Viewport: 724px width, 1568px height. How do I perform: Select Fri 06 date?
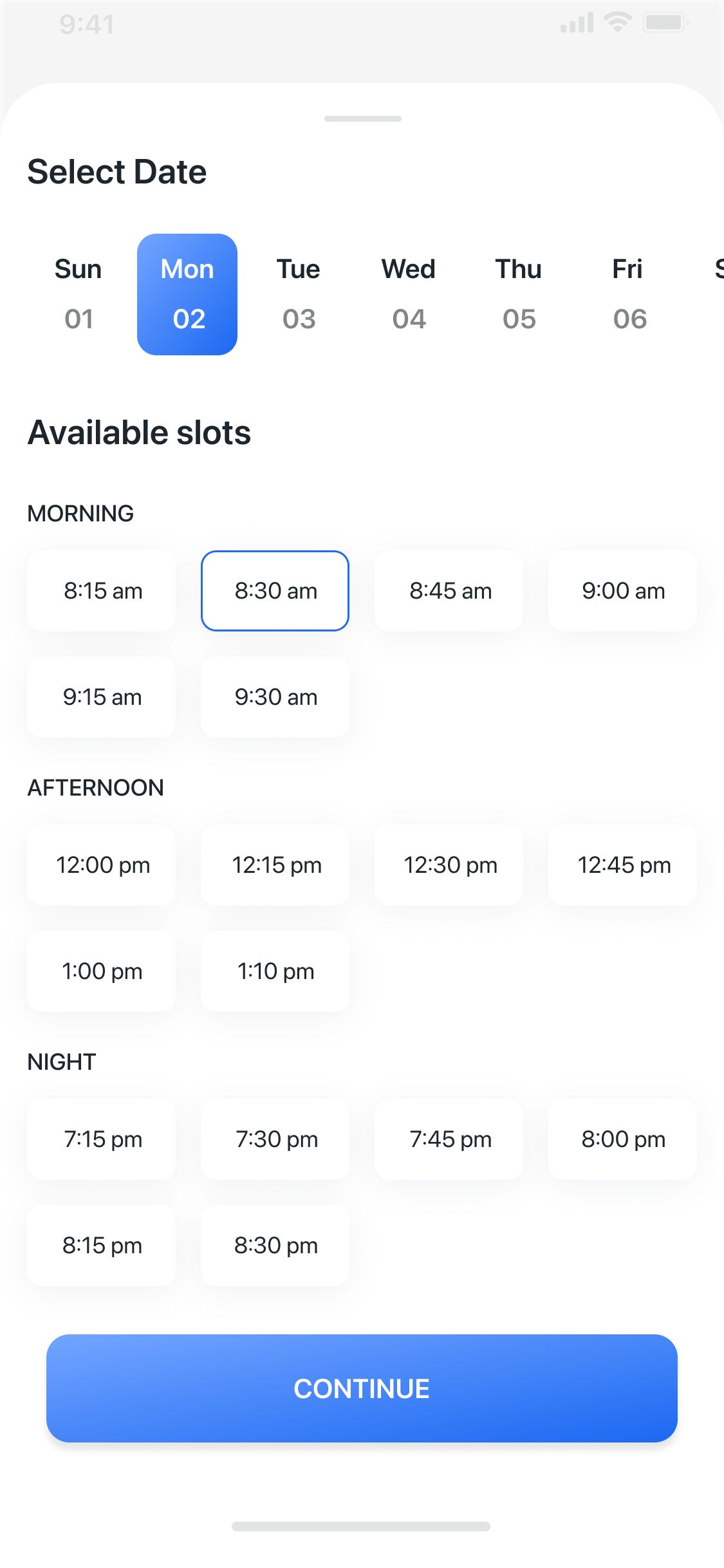pos(629,294)
